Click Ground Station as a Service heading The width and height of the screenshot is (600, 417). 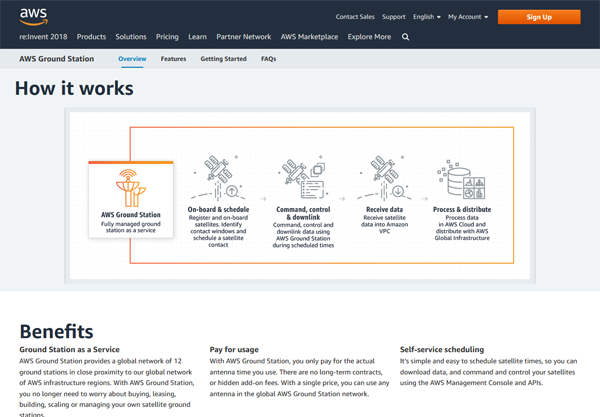tap(69, 349)
